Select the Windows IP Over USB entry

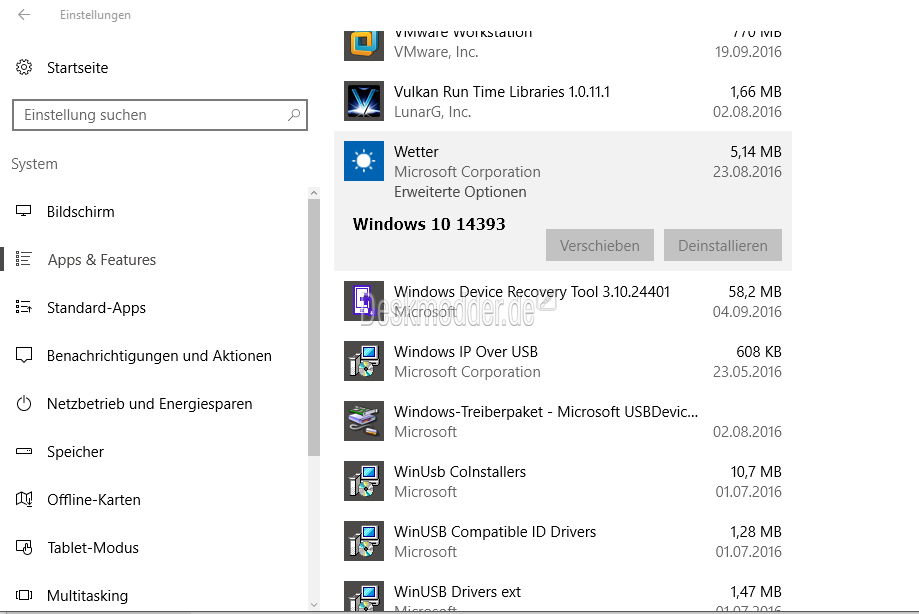point(563,361)
